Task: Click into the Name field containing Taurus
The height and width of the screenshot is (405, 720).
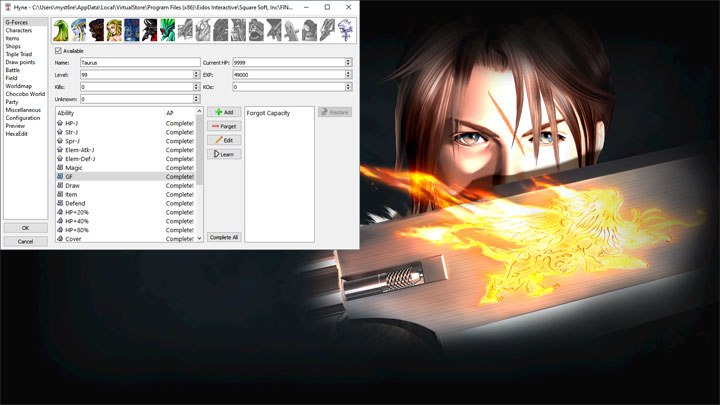Action: pos(140,62)
